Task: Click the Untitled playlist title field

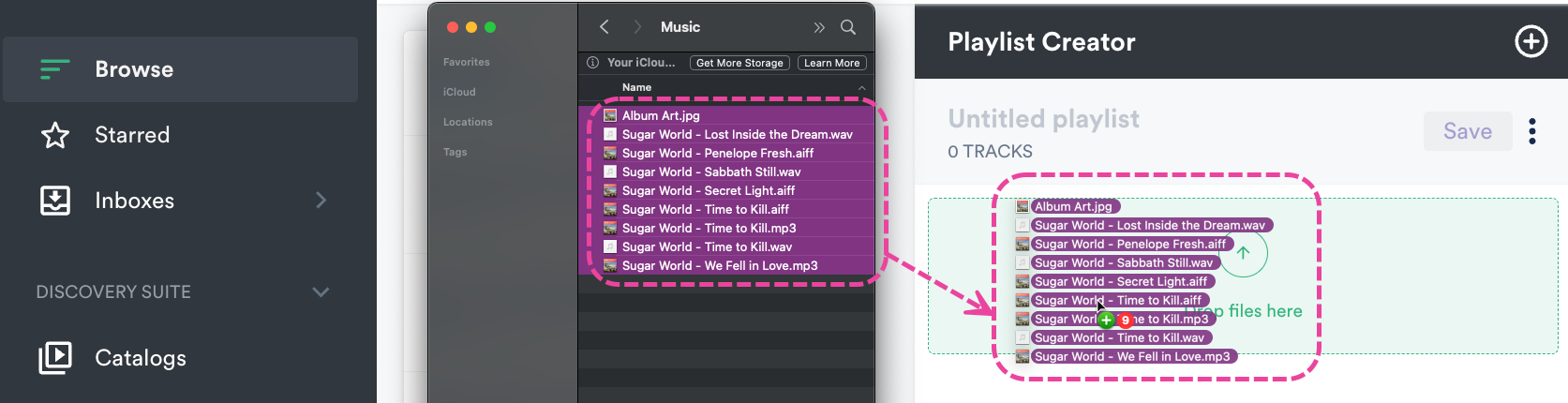Action: pyautogui.click(x=1043, y=119)
